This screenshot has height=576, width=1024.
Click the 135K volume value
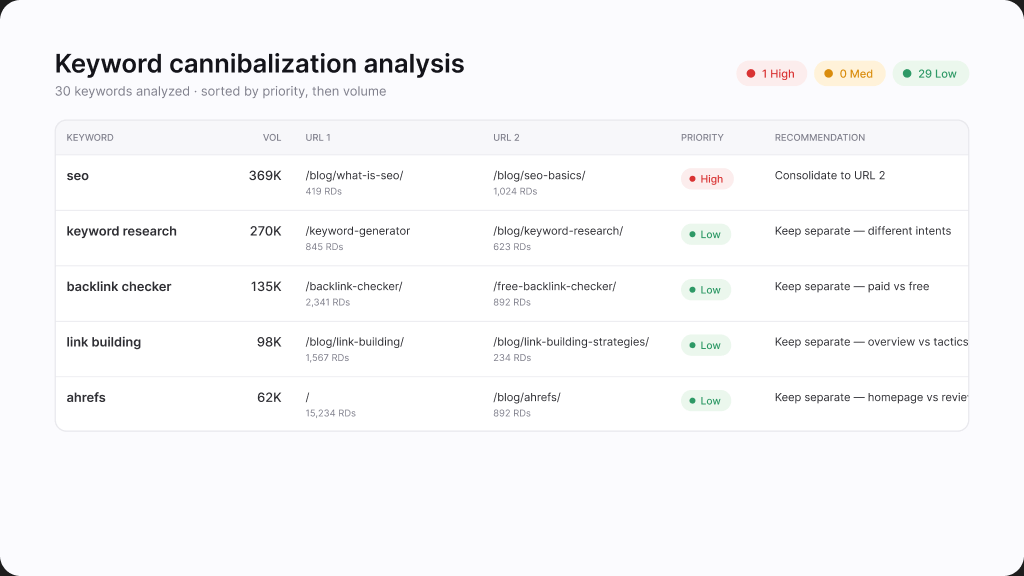pos(266,287)
